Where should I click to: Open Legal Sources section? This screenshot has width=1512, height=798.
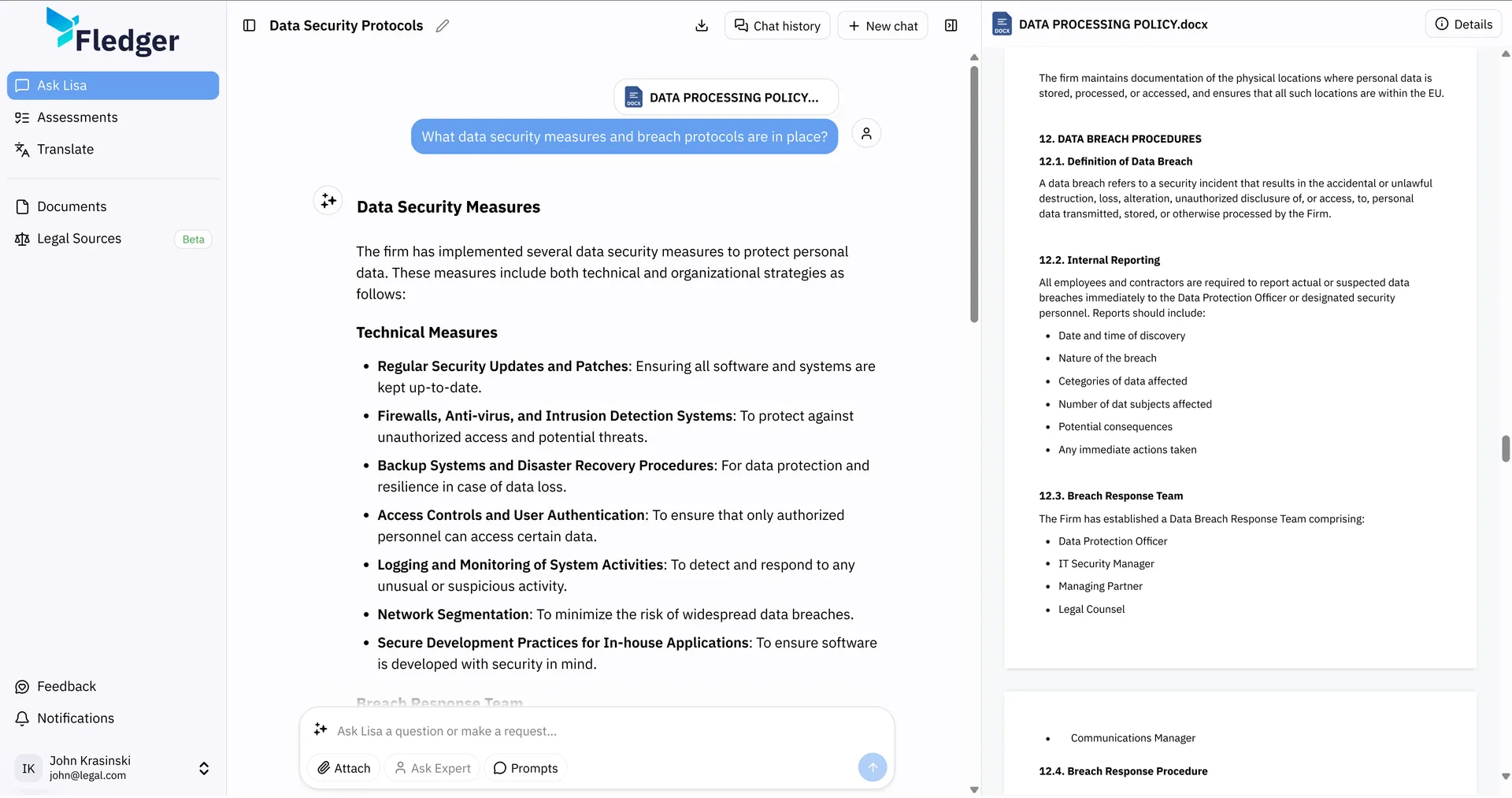79,239
